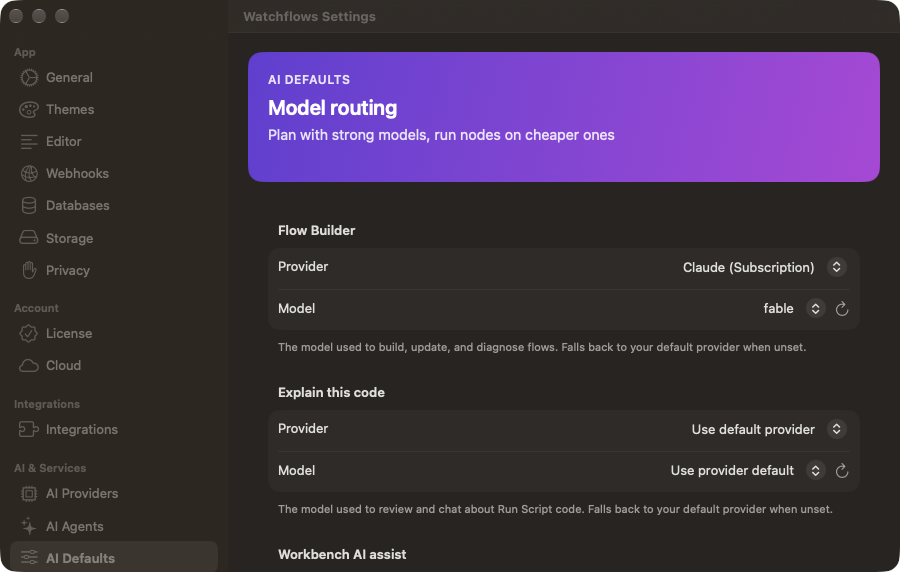Click the Themes palette icon

(29, 110)
